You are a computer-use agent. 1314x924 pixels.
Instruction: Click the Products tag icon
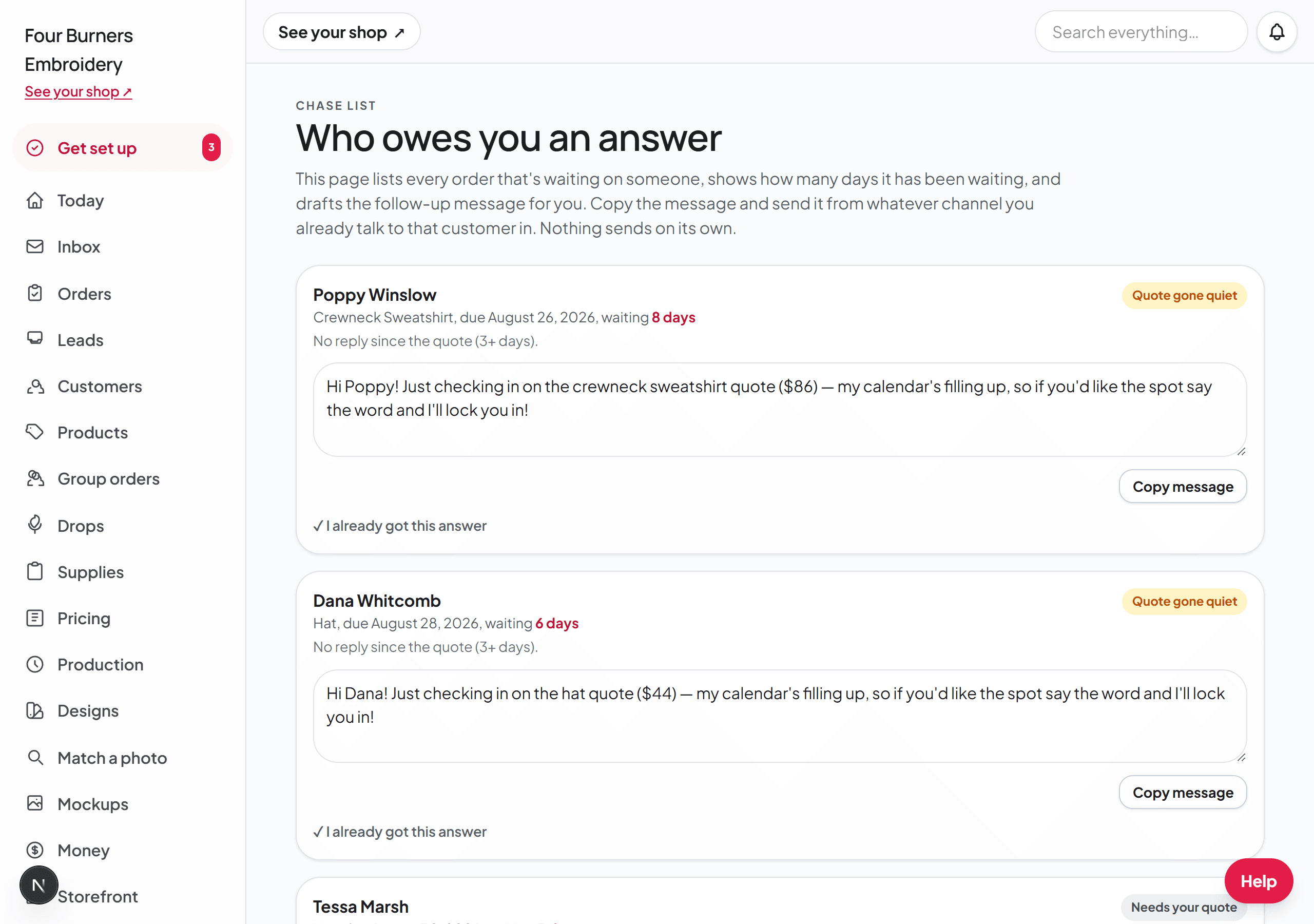(x=35, y=432)
